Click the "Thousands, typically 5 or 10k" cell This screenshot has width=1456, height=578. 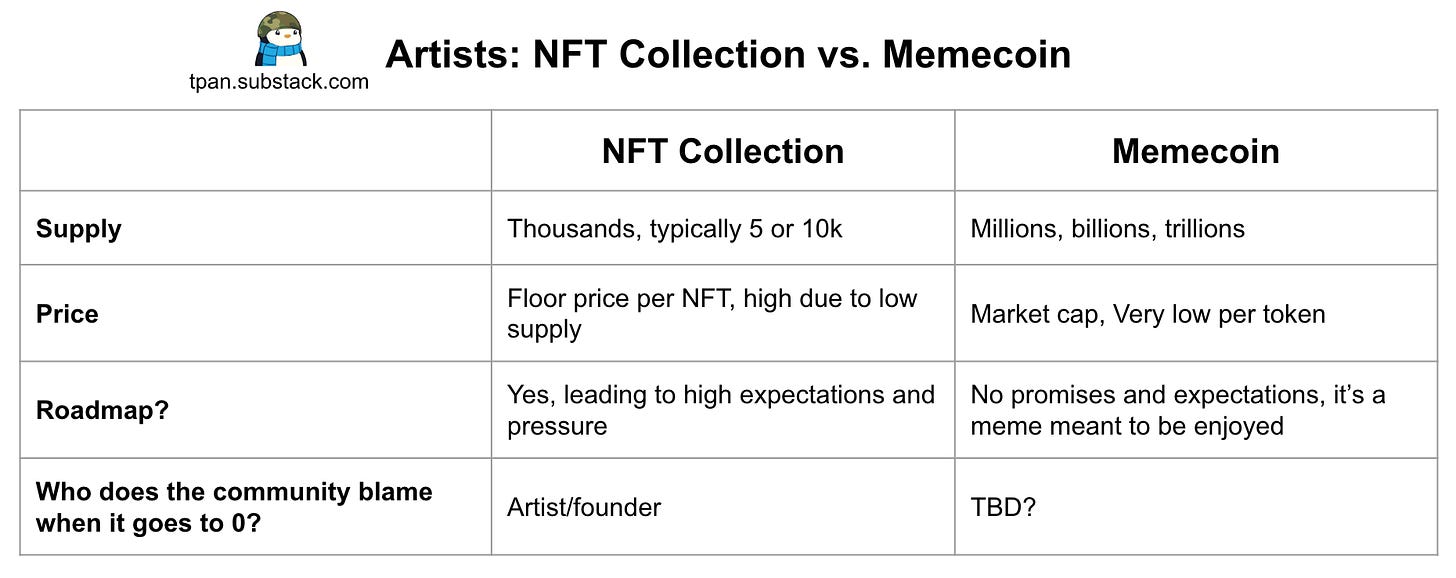(x=675, y=229)
